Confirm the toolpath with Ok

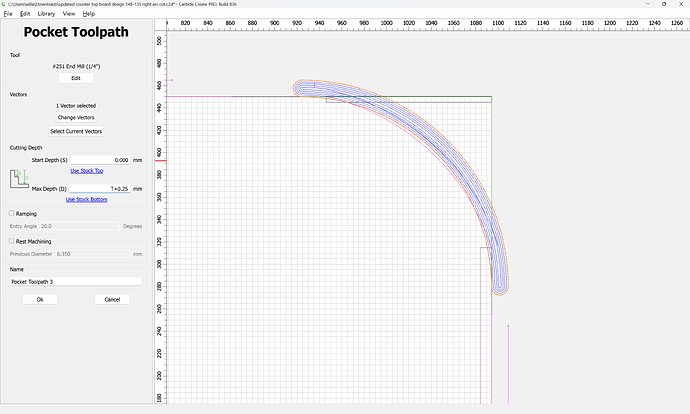point(40,299)
